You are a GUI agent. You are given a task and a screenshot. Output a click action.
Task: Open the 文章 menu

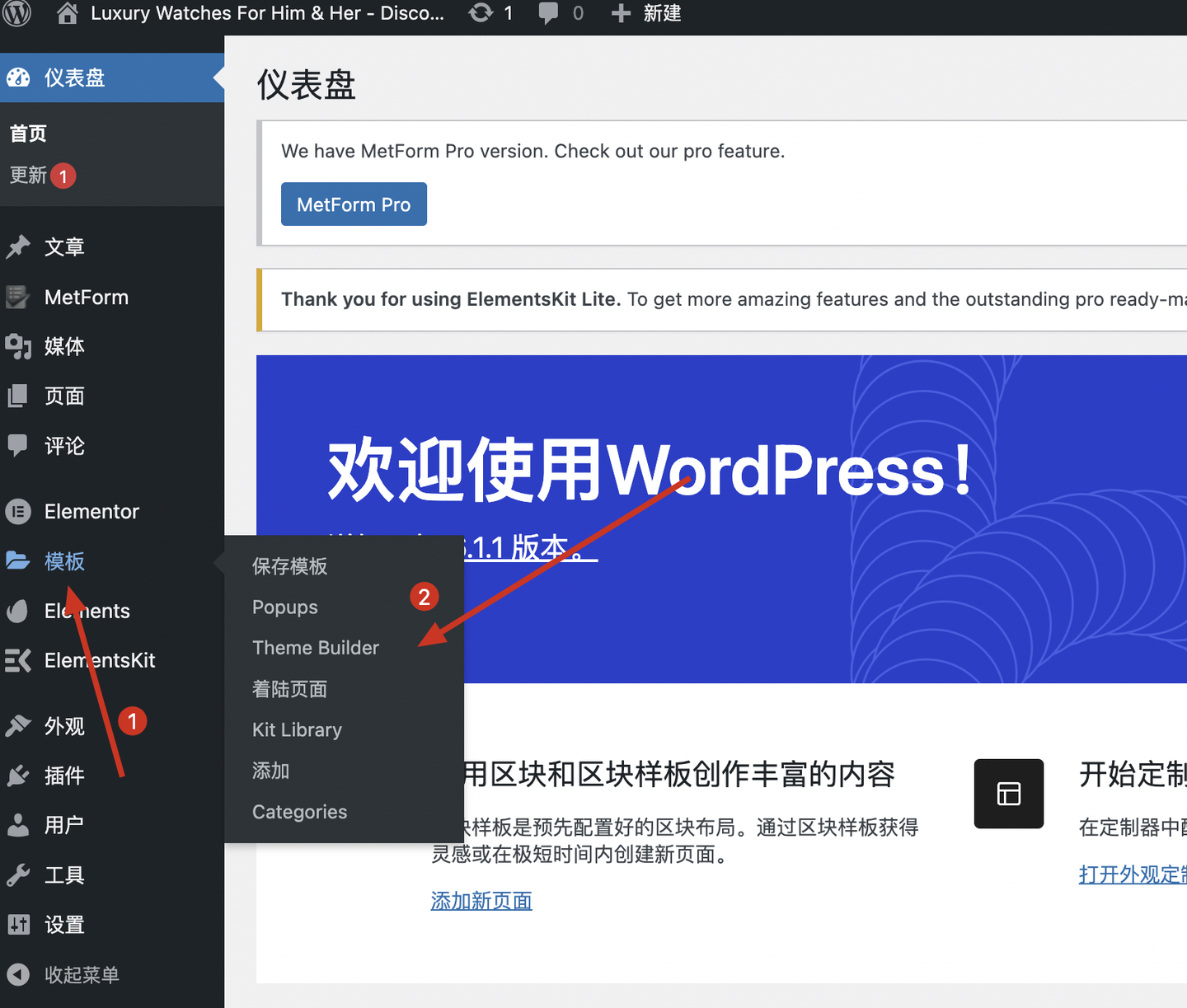[112, 246]
